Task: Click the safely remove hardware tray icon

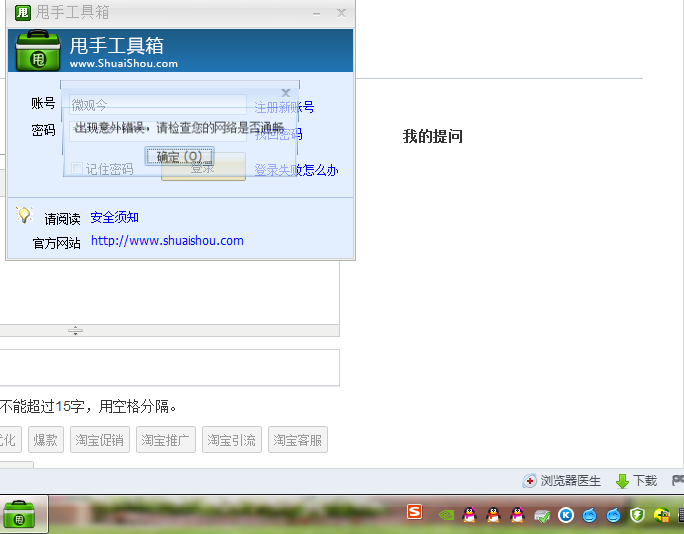Action: tap(542, 516)
